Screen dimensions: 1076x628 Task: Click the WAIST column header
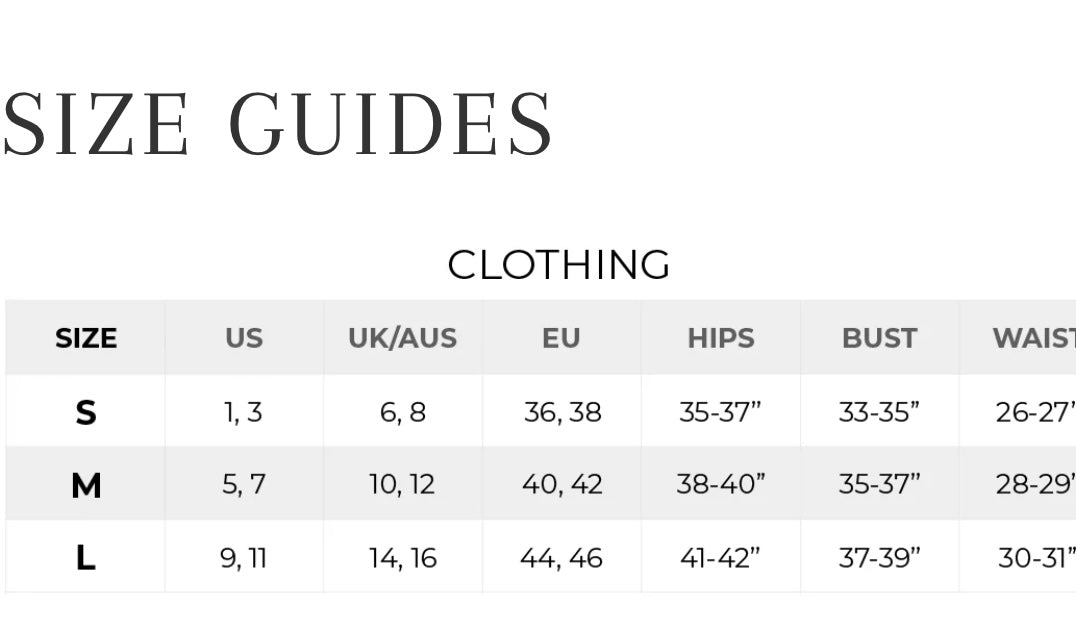click(x=1033, y=338)
